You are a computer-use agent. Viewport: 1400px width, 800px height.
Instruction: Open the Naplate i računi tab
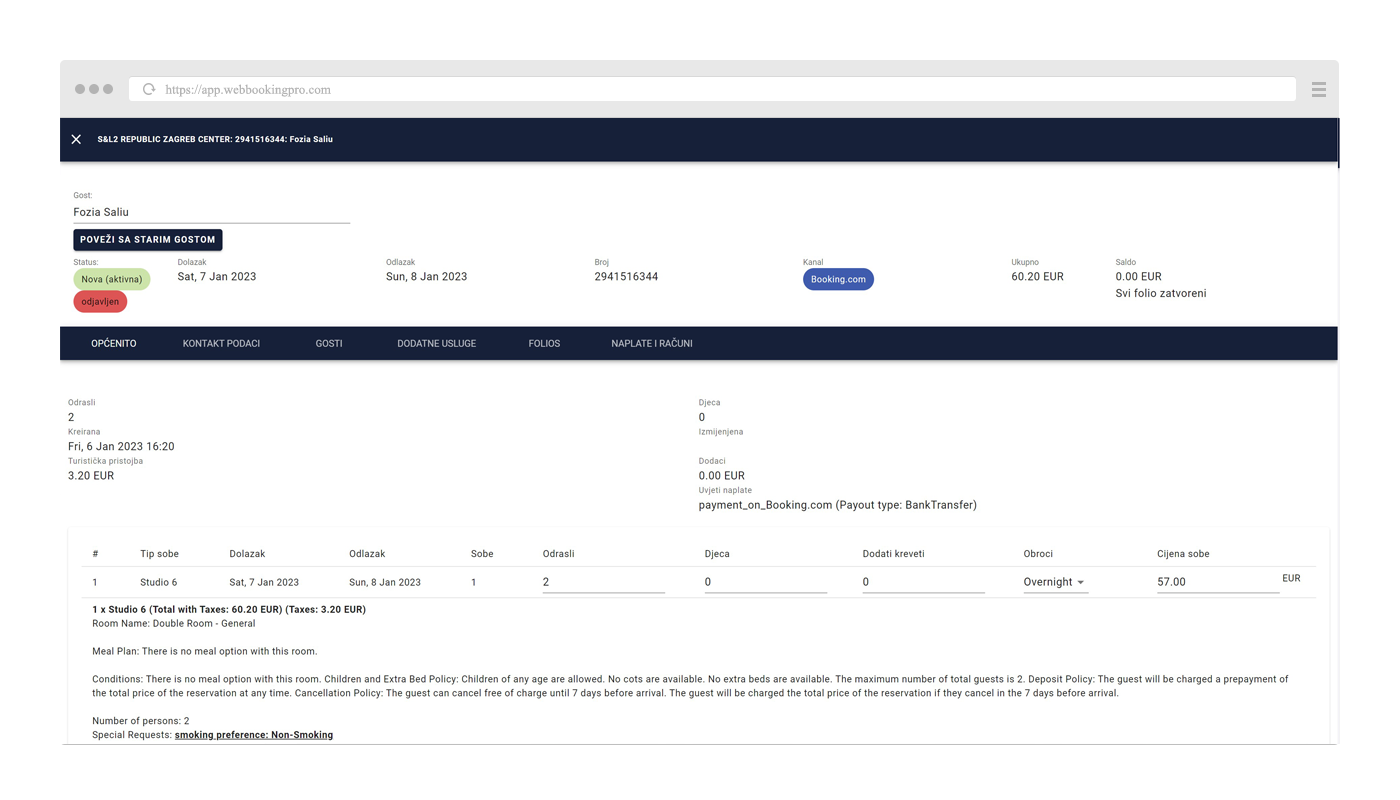click(651, 343)
